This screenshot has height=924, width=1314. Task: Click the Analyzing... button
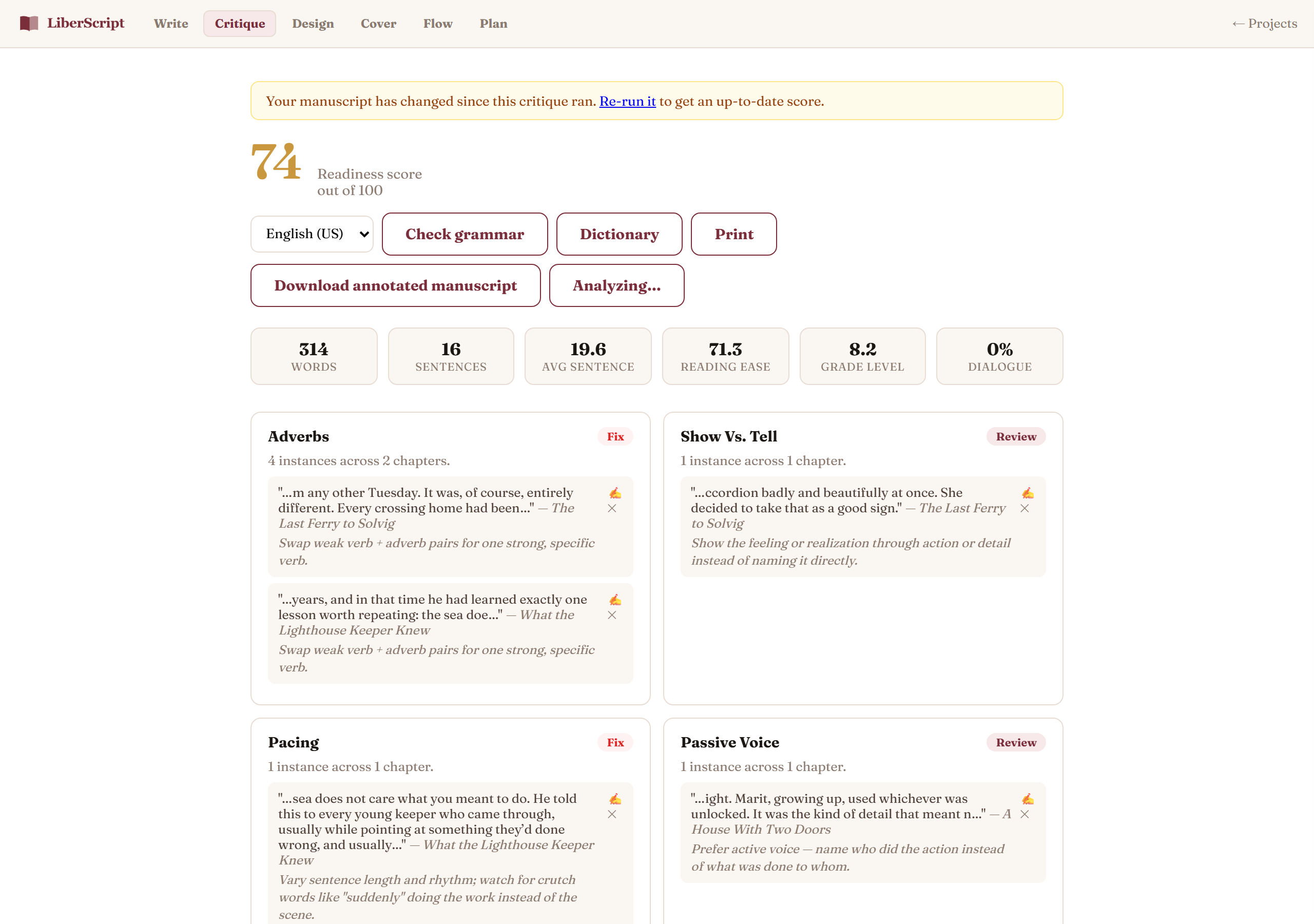(x=616, y=286)
